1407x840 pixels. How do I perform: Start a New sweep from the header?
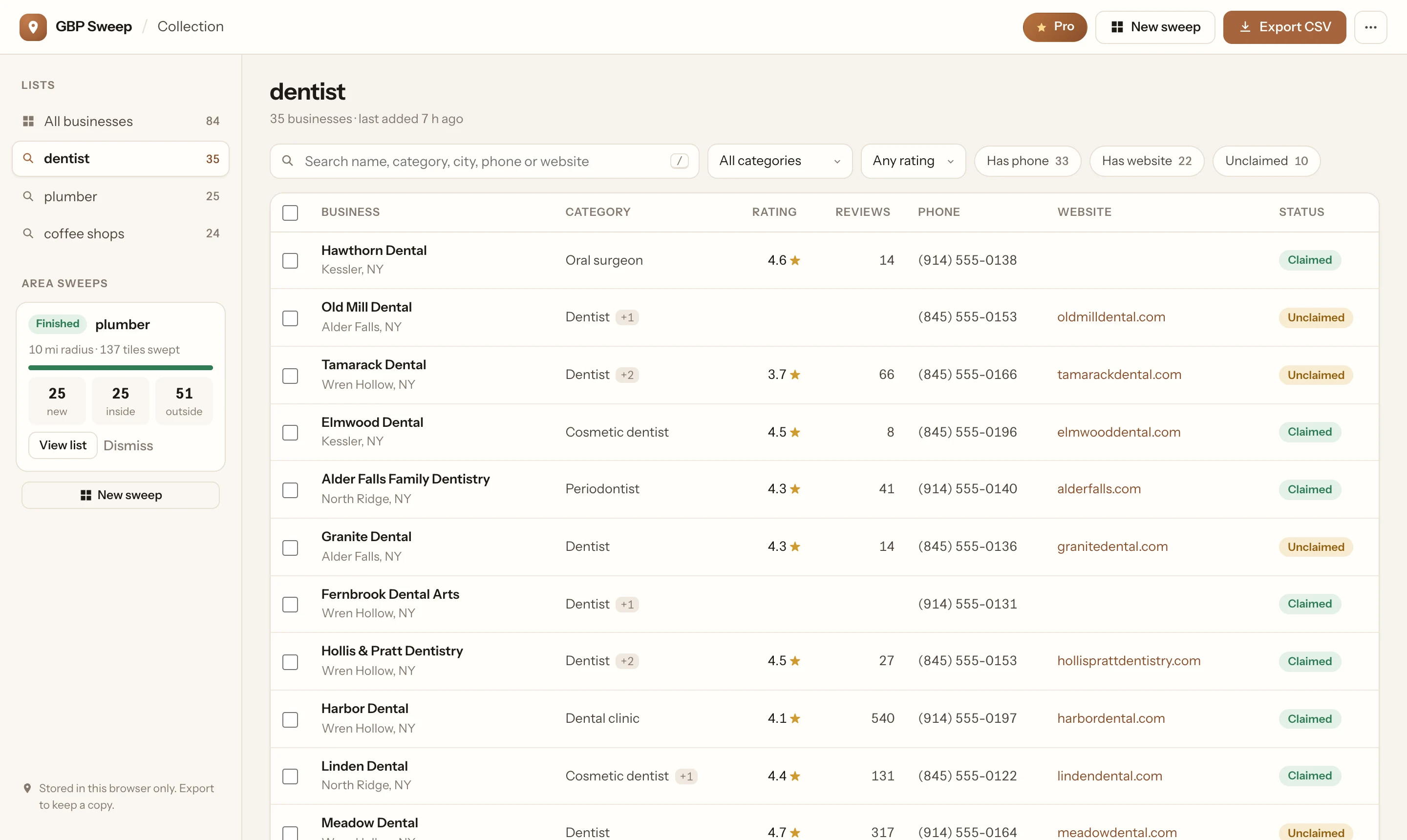pos(1155,26)
